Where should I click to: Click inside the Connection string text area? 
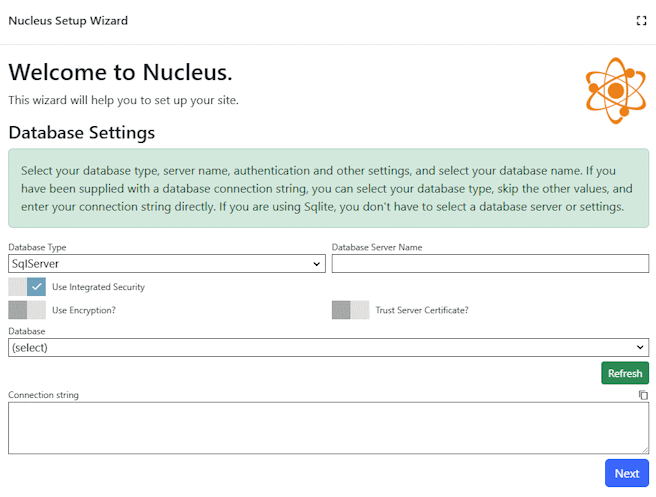[328, 428]
